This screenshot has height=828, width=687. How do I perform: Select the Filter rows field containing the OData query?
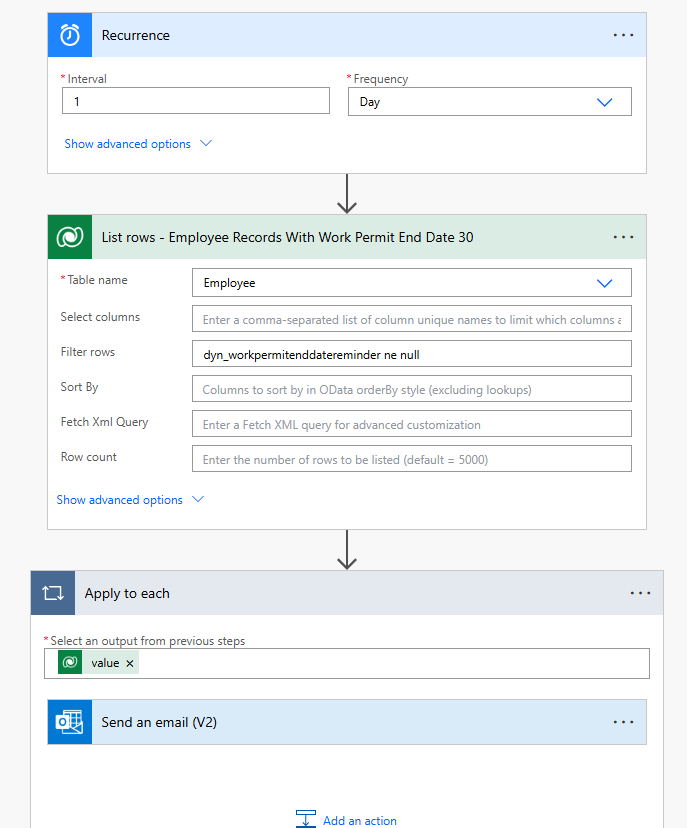point(411,353)
